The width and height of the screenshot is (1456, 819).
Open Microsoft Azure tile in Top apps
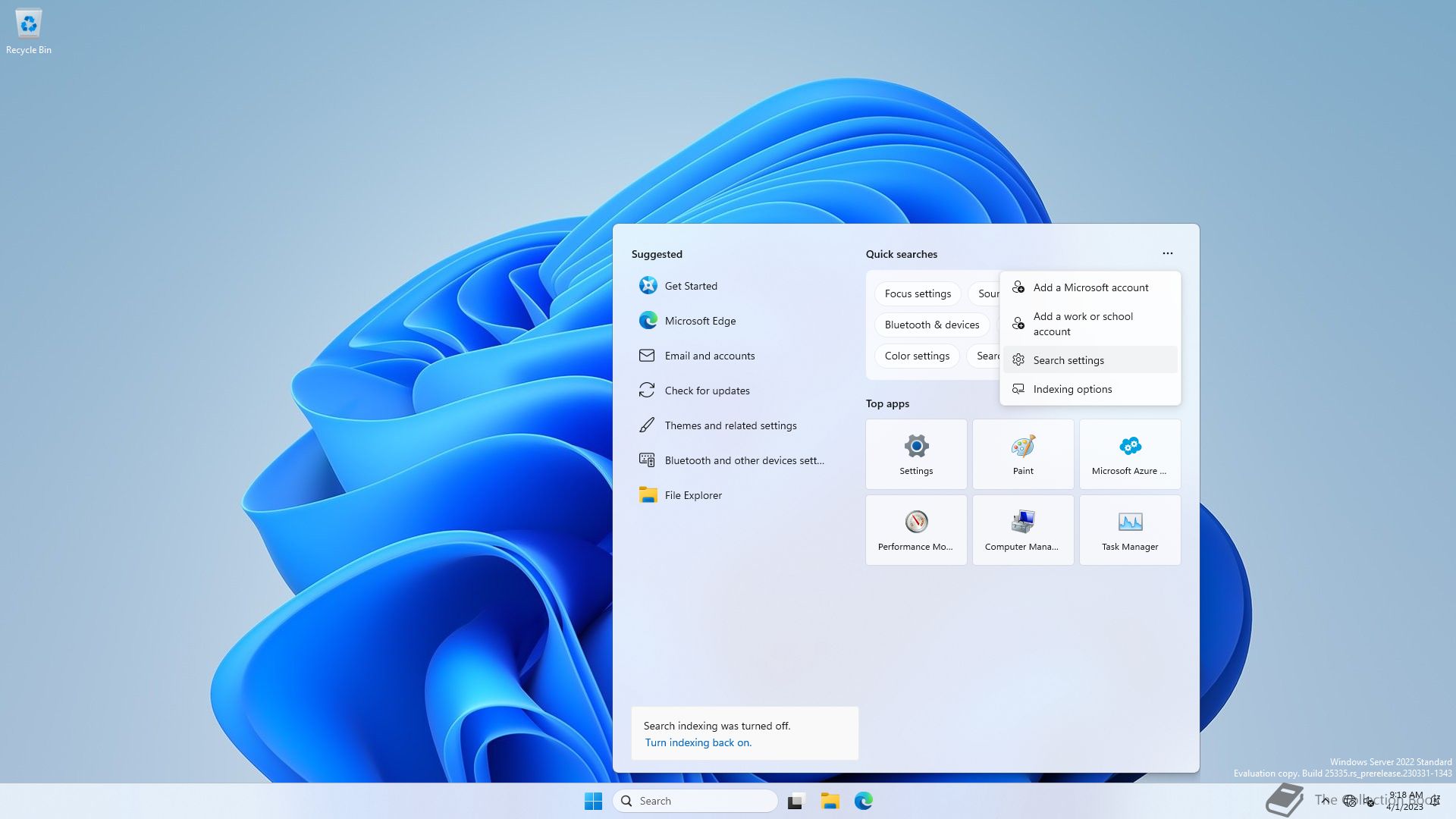point(1130,454)
